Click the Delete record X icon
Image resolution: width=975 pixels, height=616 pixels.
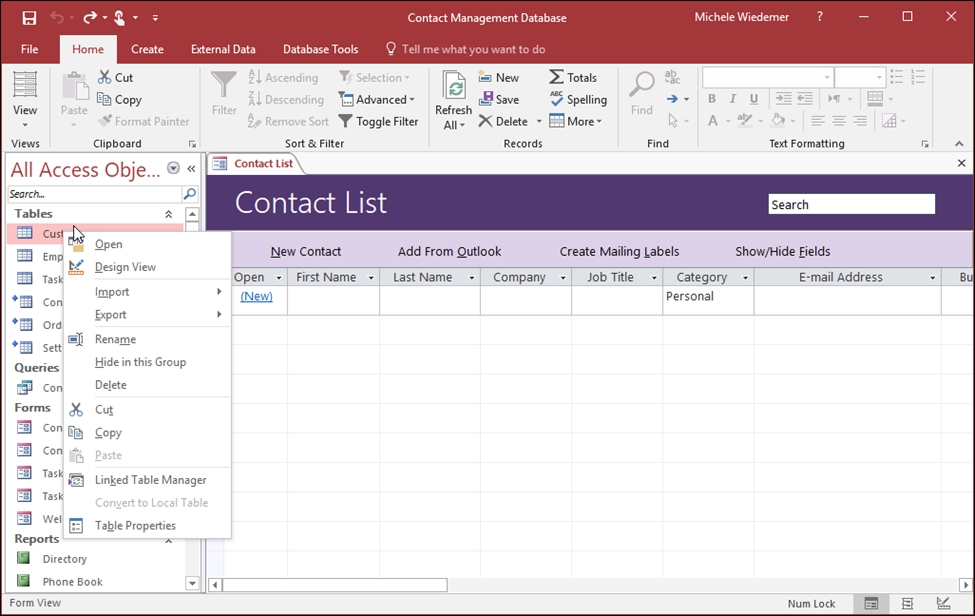485,121
